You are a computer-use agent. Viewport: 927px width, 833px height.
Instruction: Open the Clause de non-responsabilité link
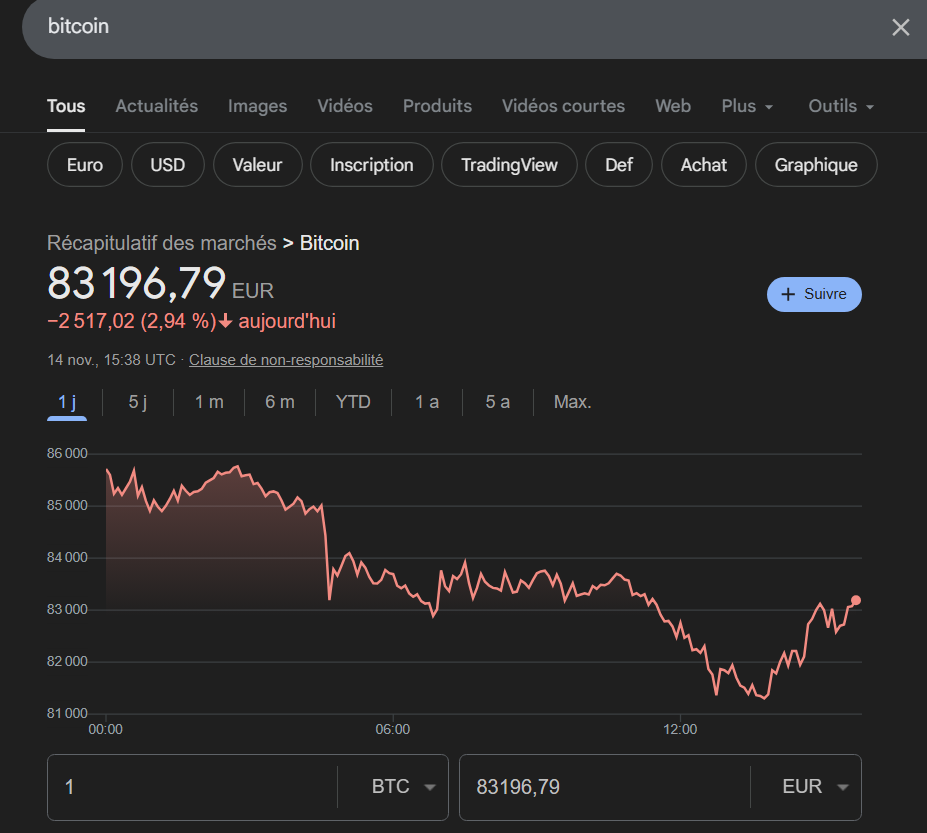pos(286,360)
